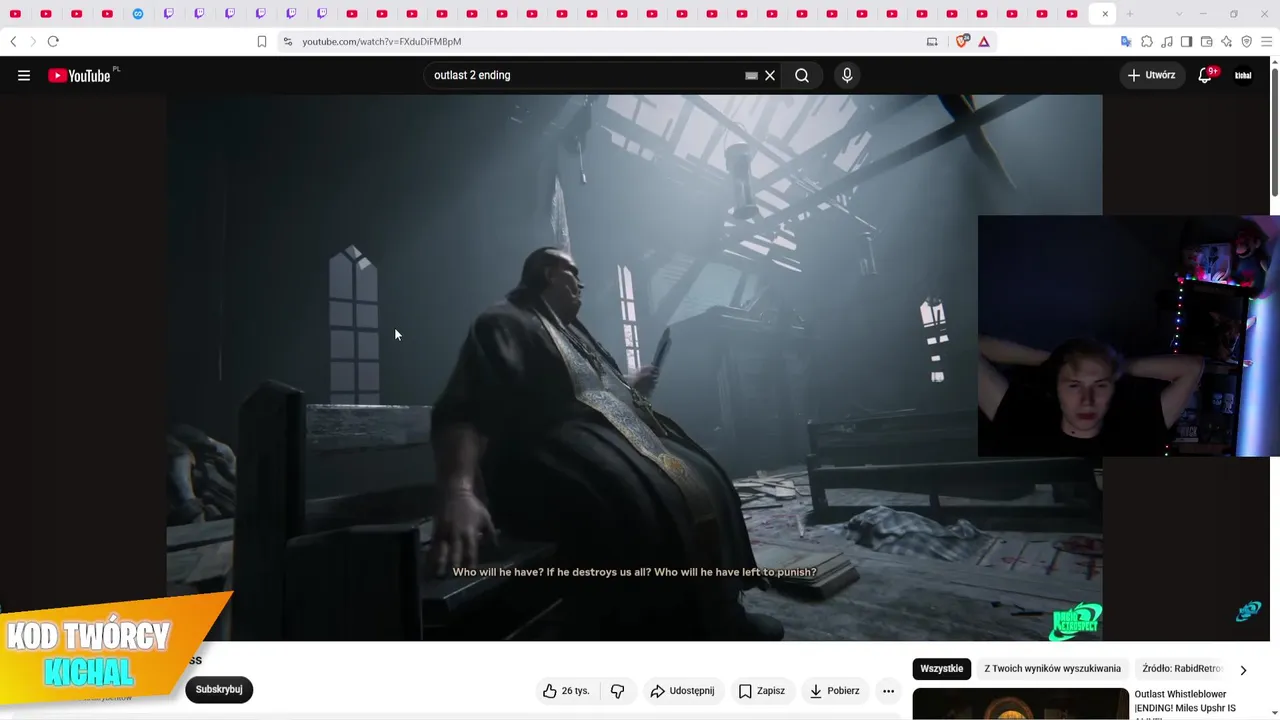Reload the current page
The width and height of the screenshot is (1280, 720).
pos(53,41)
